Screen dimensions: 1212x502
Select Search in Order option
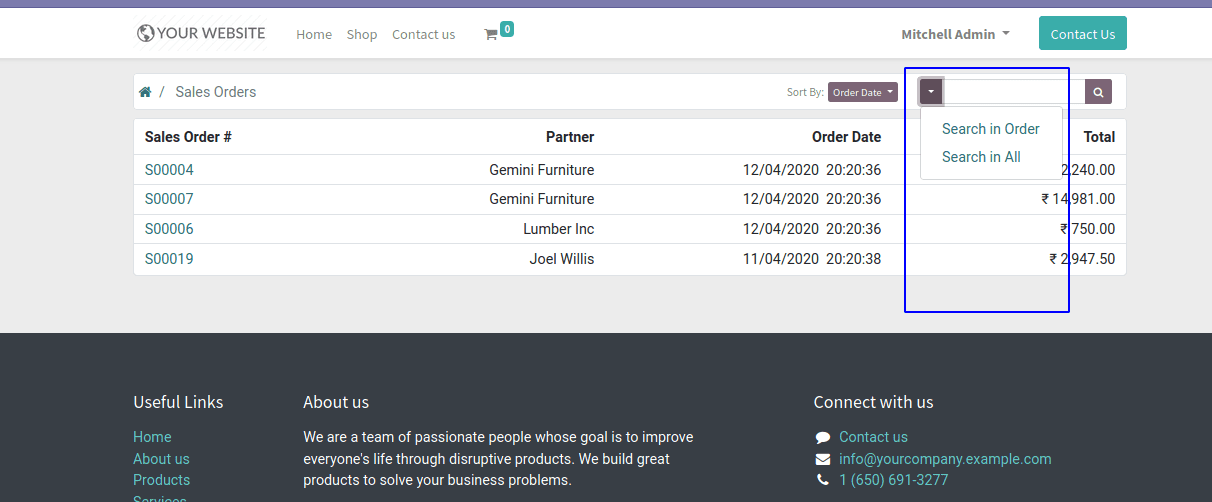pos(990,129)
